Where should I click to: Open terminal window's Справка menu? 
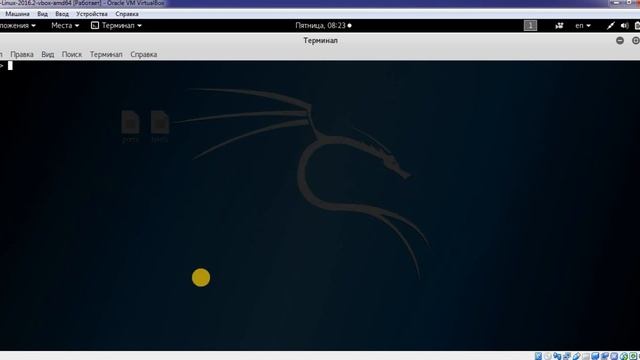point(144,54)
